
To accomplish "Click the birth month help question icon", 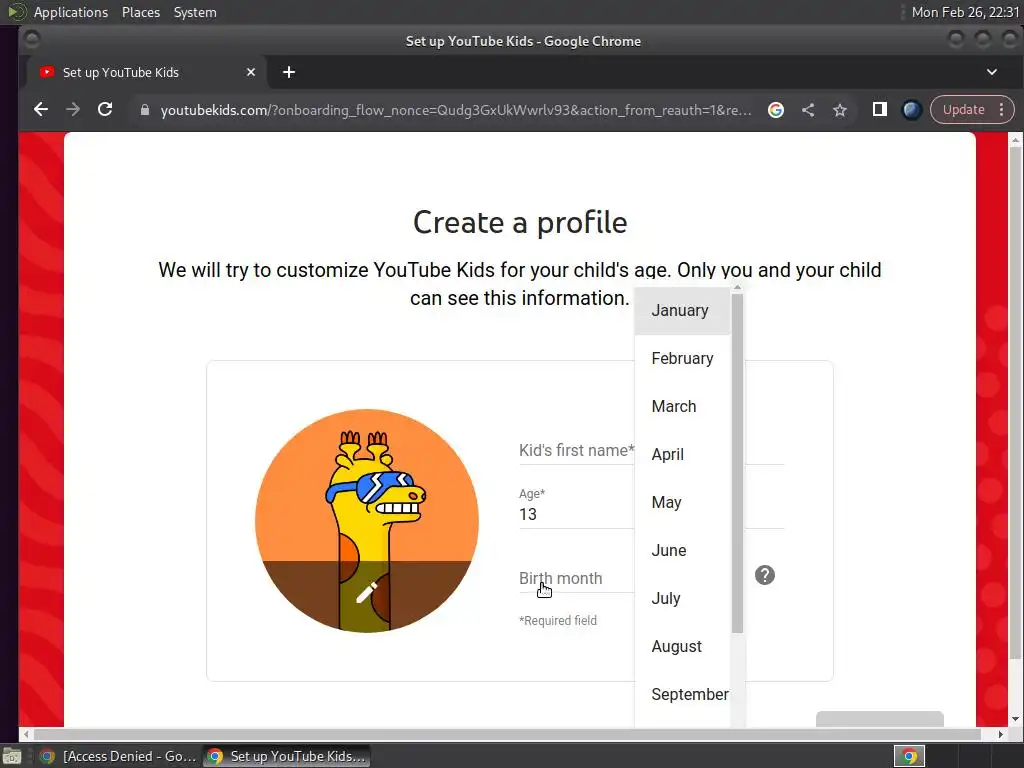I will tap(765, 575).
